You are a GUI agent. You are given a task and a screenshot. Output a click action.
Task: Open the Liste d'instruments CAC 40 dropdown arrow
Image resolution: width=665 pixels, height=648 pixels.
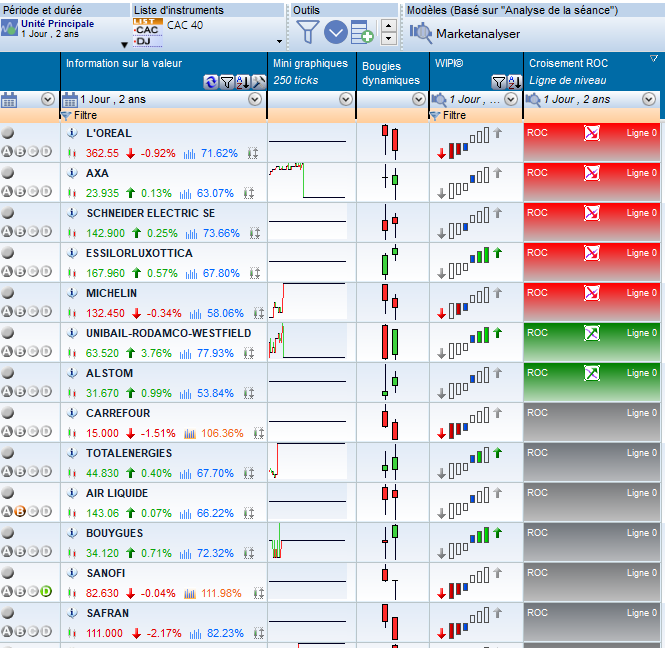click(x=279, y=42)
